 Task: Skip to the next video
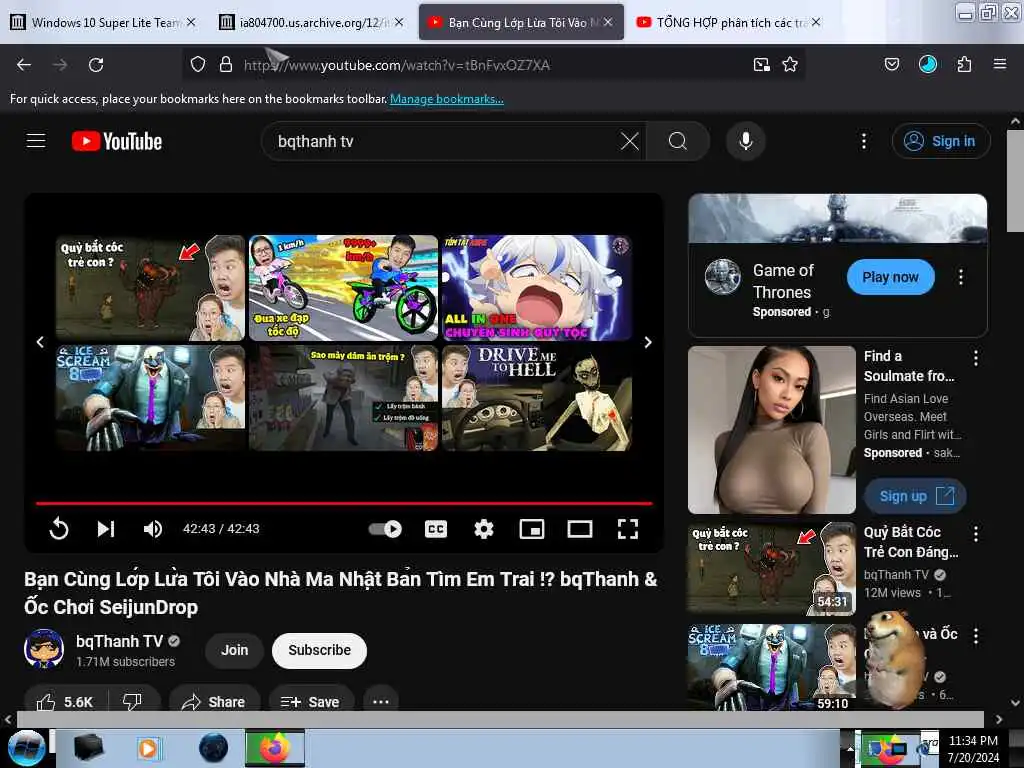point(106,528)
